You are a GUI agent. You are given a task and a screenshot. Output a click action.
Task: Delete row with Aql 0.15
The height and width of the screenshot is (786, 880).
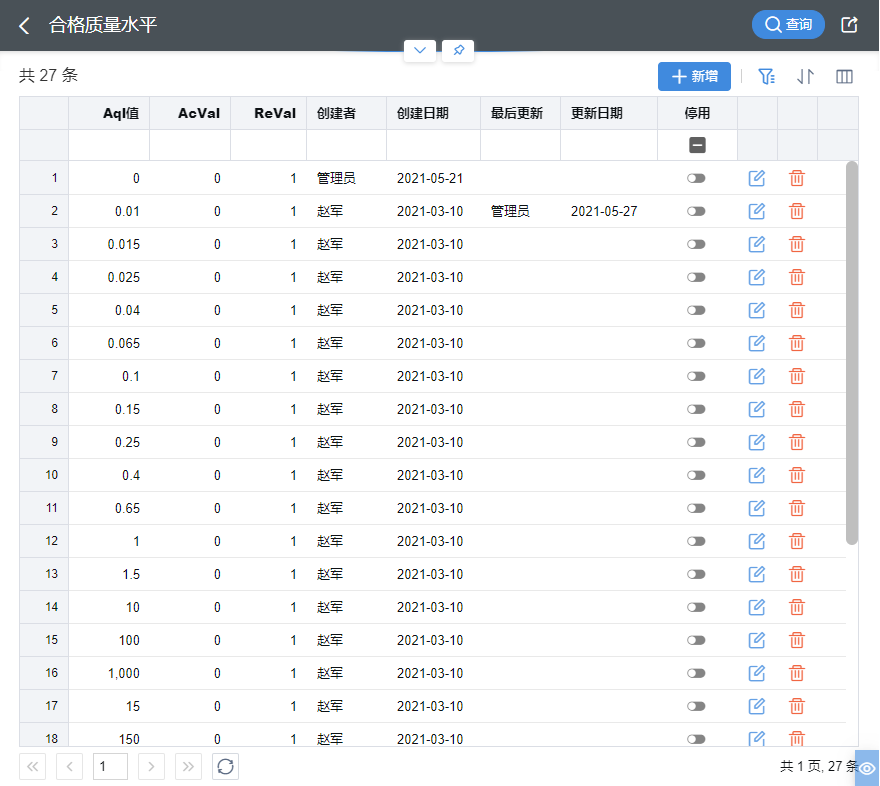797,410
